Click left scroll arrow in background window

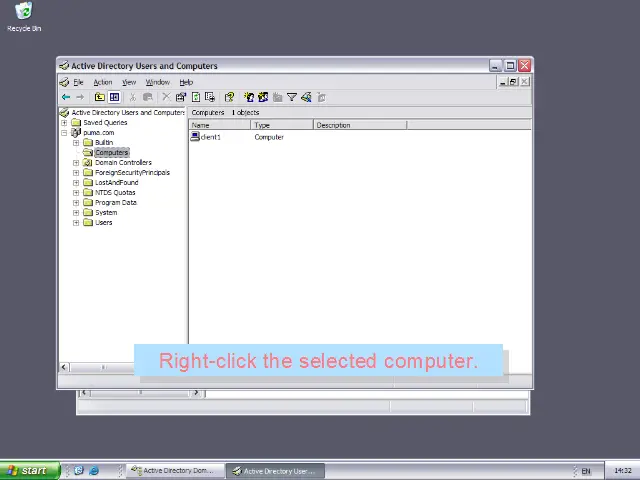(x=84, y=393)
